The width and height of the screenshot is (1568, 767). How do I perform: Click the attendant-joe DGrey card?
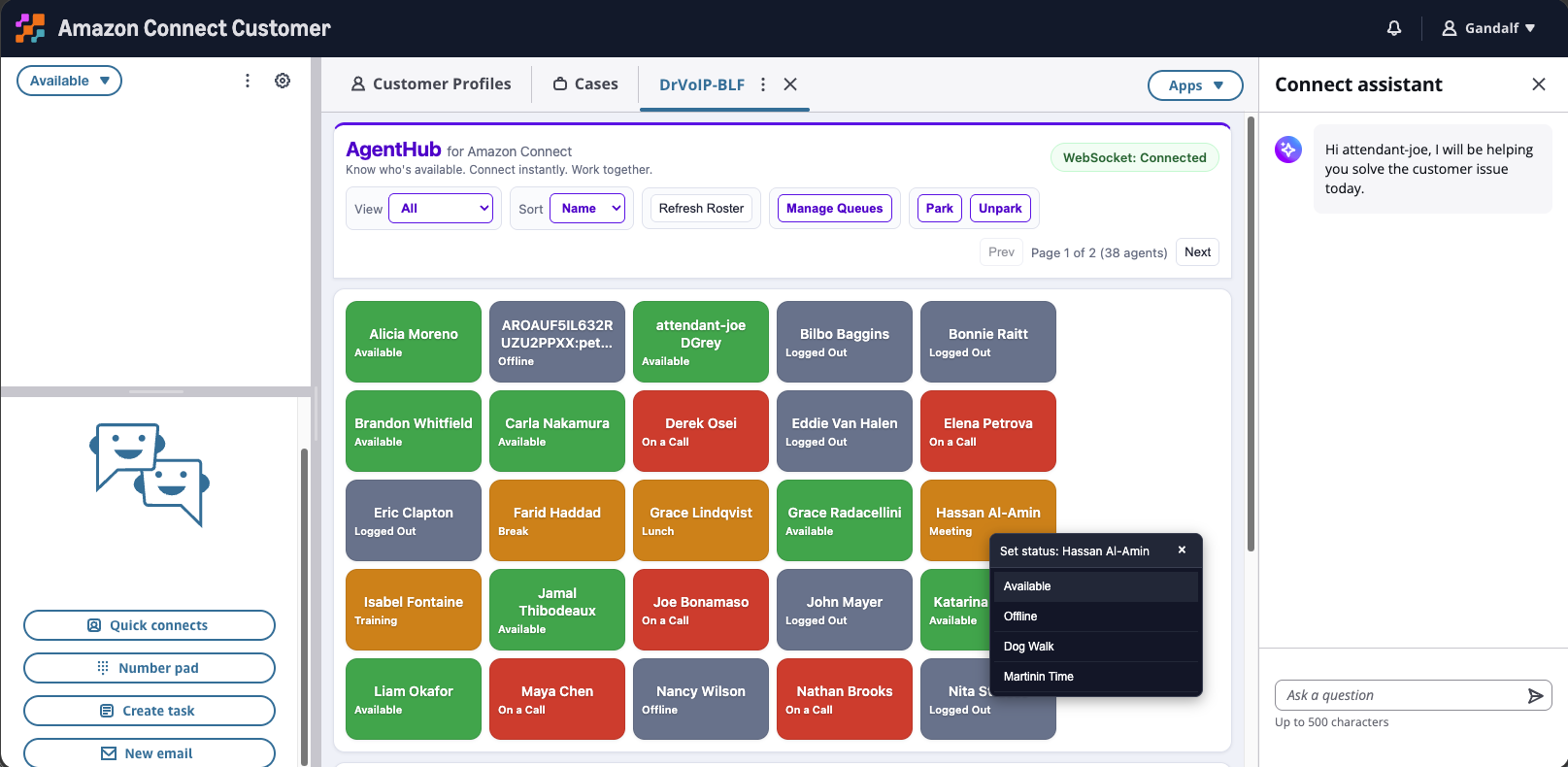[701, 342]
